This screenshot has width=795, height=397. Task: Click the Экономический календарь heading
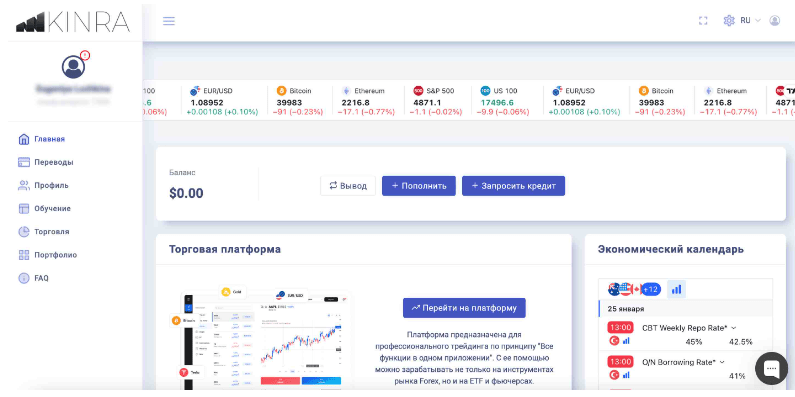(x=671, y=249)
